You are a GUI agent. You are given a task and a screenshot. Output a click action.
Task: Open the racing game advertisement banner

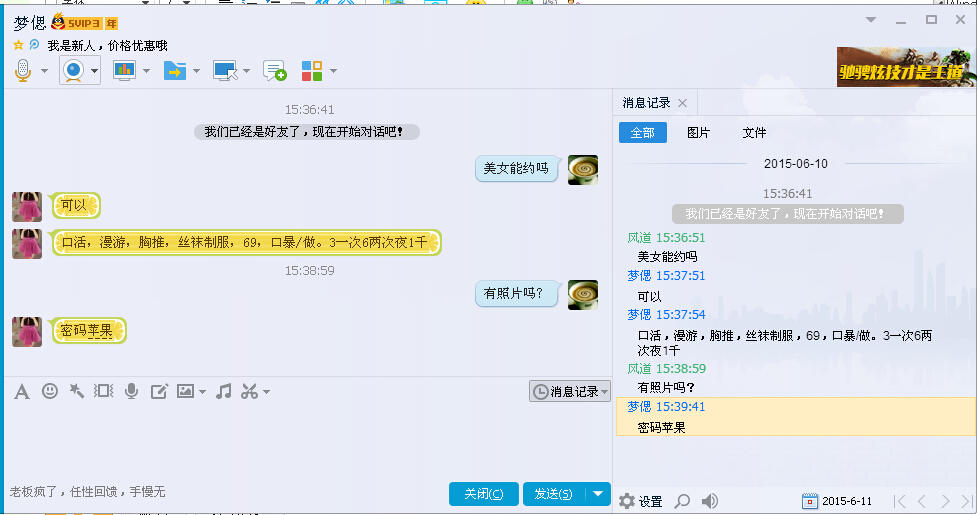tap(905, 67)
